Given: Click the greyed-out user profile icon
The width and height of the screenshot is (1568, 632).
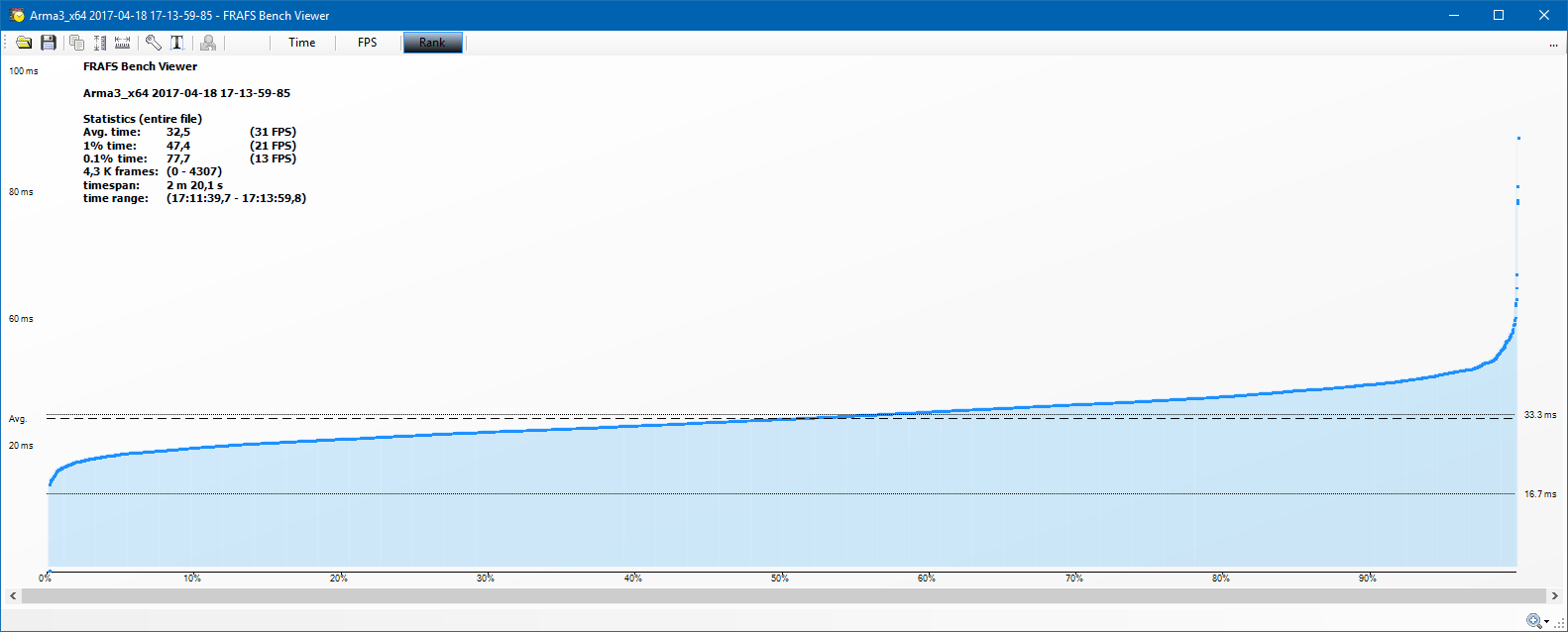Looking at the screenshot, I should (208, 43).
